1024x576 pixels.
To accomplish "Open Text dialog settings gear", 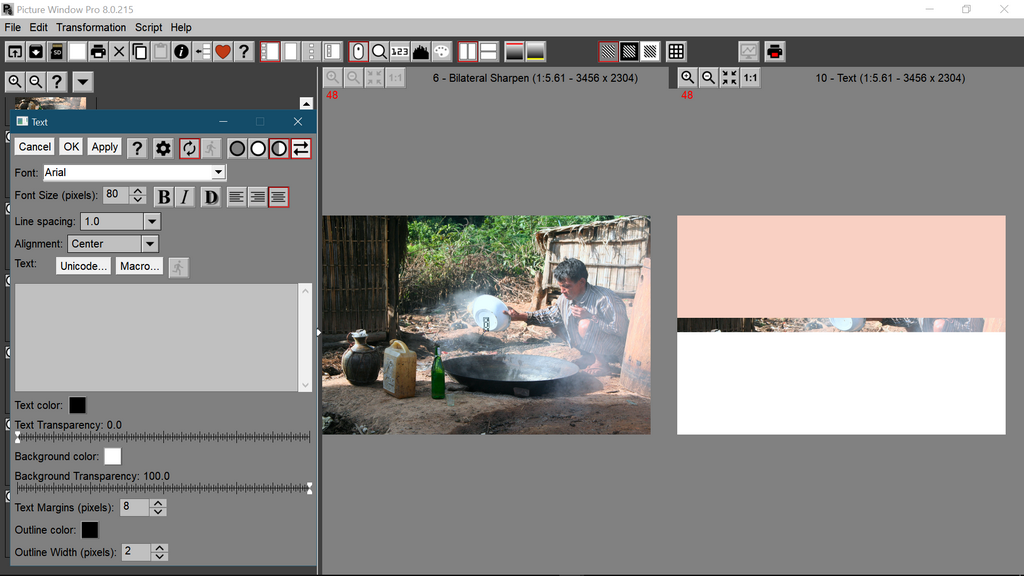I will [163, 148].
